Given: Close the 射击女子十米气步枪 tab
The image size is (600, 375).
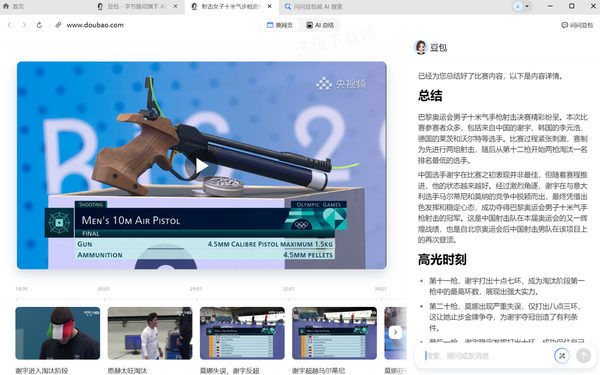Looking at the screenshot, I should tap(269, 6).
